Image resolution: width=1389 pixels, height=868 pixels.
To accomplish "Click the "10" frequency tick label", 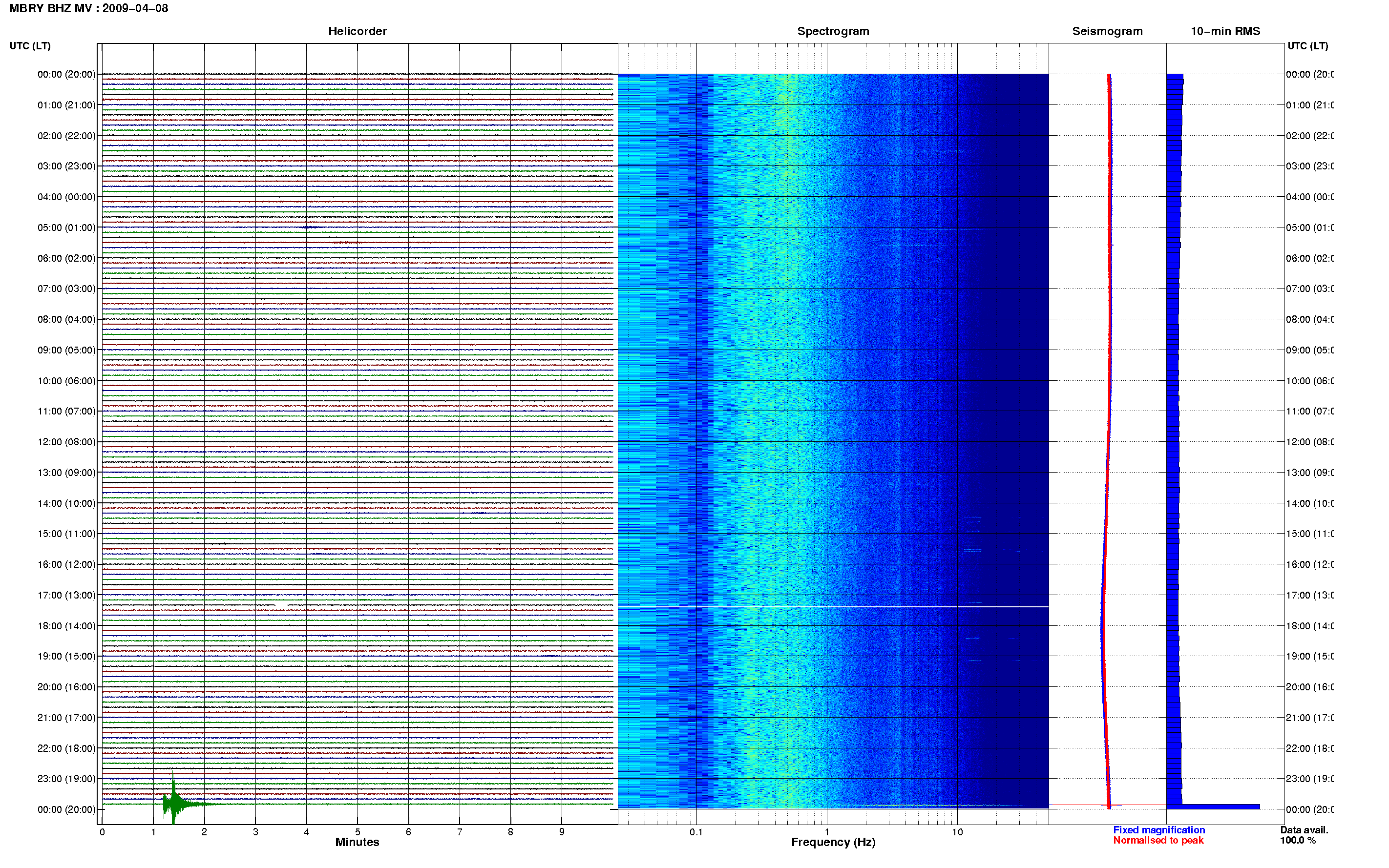I will [957, 832].
